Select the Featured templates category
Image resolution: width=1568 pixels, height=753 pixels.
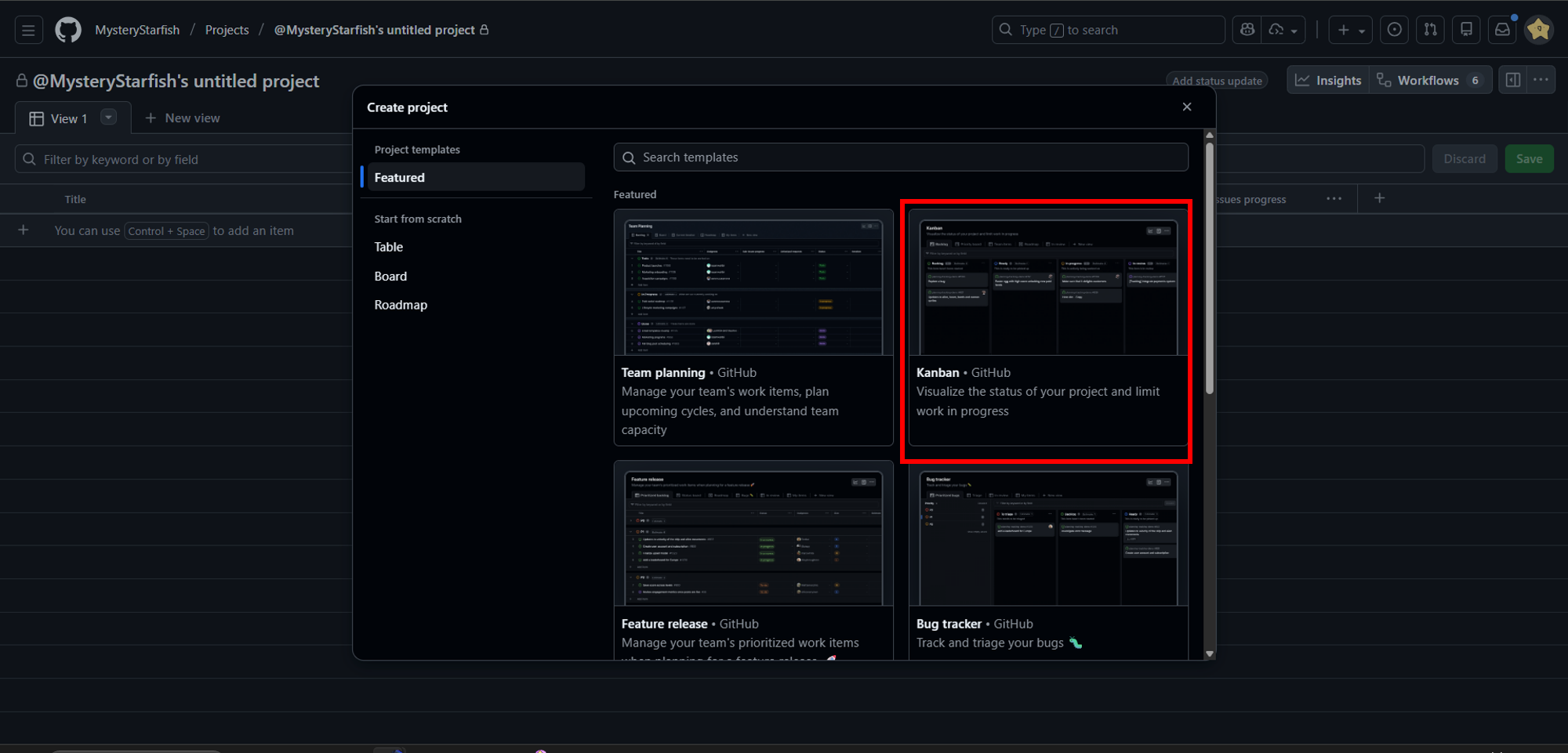(x=475, y=177)
